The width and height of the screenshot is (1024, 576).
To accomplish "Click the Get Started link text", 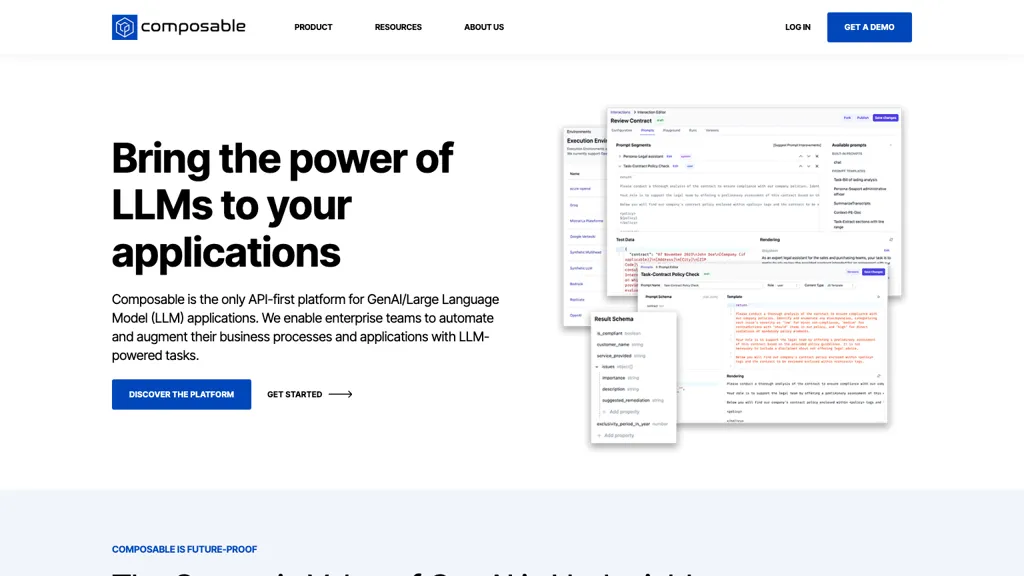I will [295, 394].
